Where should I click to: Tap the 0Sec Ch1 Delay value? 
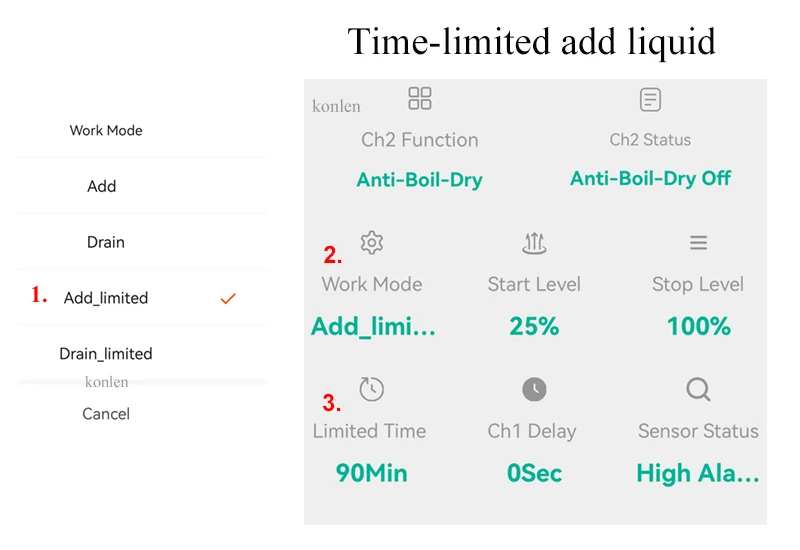[x=534, y=473]
